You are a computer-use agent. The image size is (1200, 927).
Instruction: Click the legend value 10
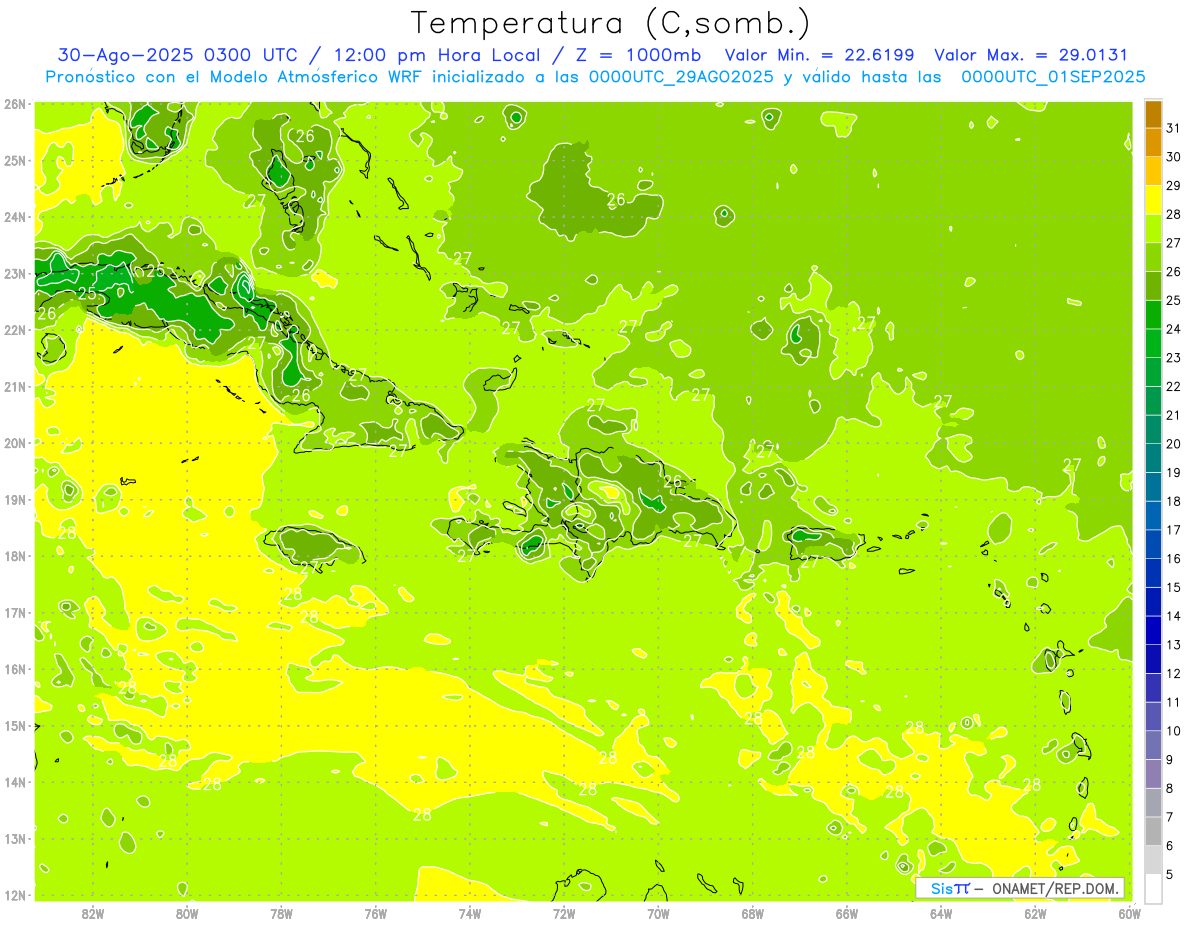coord(1174,731)
